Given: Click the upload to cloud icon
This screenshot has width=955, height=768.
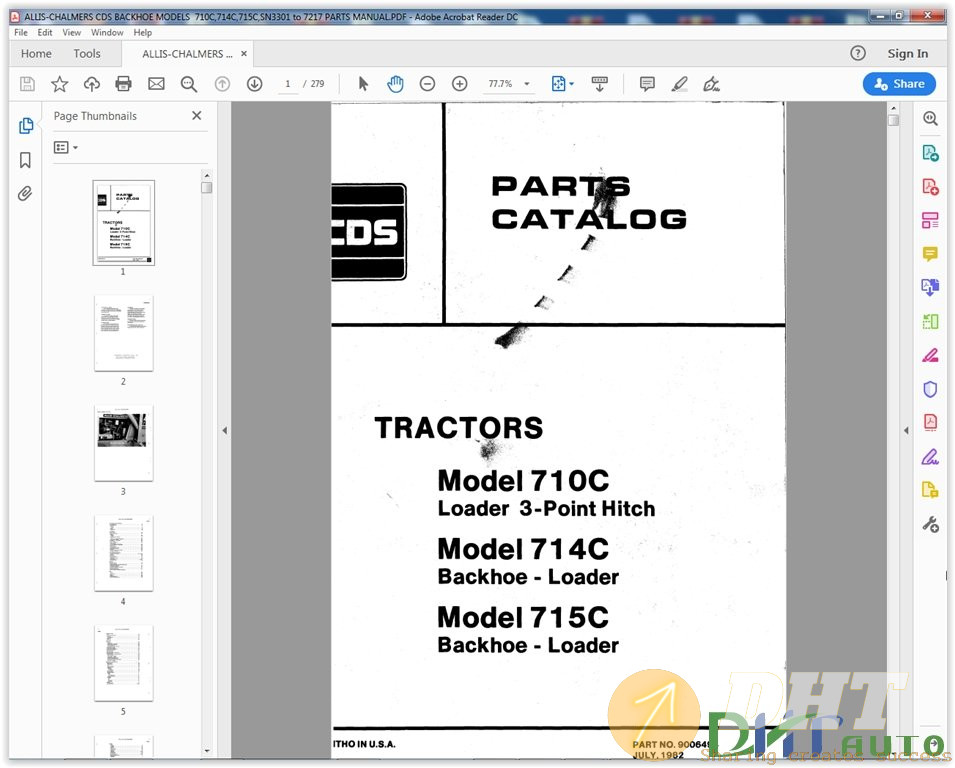Looking at the screenshot, I should pyautogui.click(x=92, y=84).
